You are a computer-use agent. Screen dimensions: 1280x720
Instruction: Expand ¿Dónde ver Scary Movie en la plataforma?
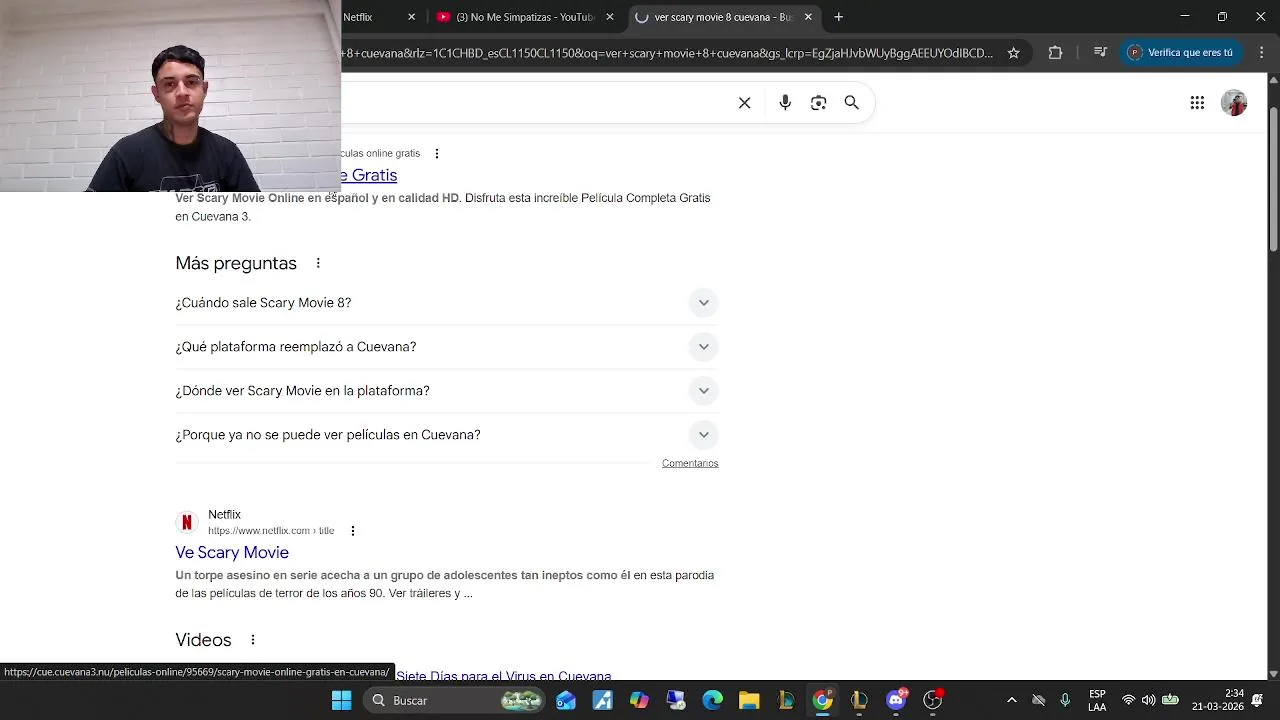(447, 391)
